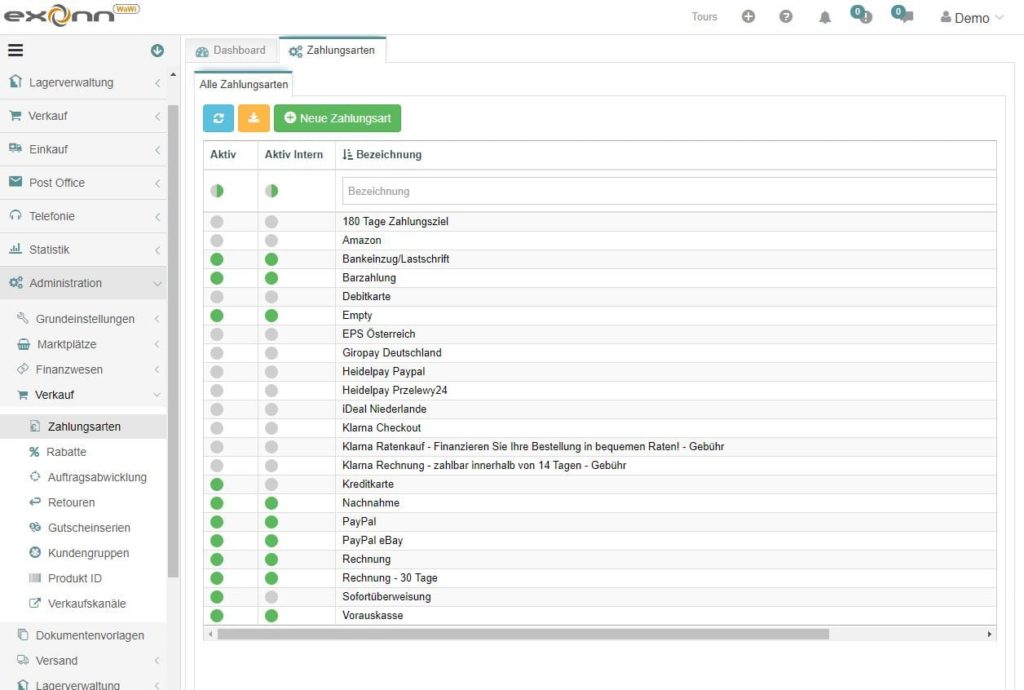1024x690 pixels.
Task: Toggle Aktiv Intern for Kreditkarte
Action: (272, 484)
